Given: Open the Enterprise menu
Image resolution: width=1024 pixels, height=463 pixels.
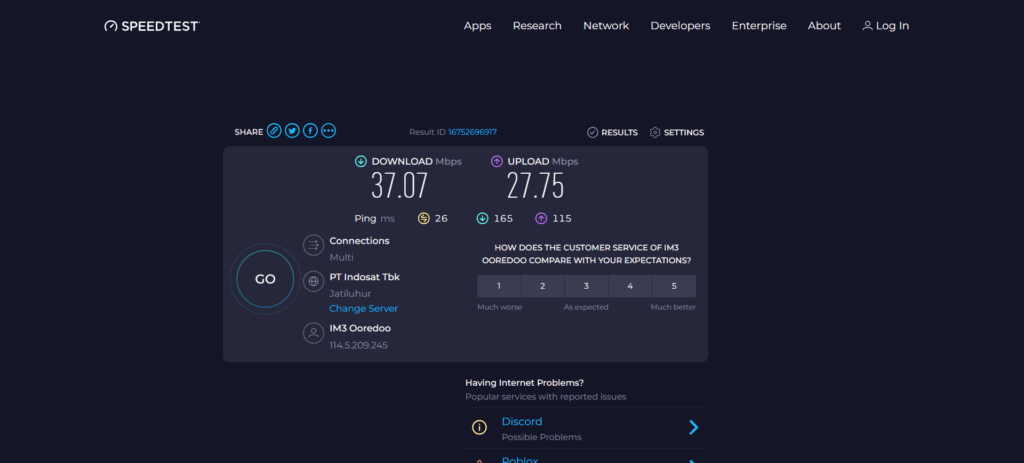Looking at the screenshot, I should (759, 26).
